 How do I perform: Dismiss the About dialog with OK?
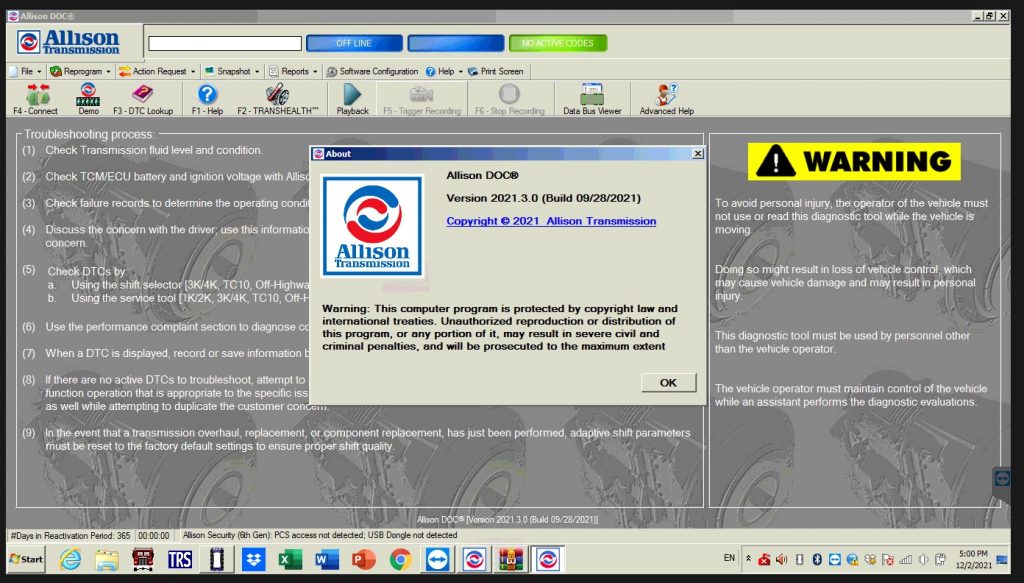tap(667, 382)
